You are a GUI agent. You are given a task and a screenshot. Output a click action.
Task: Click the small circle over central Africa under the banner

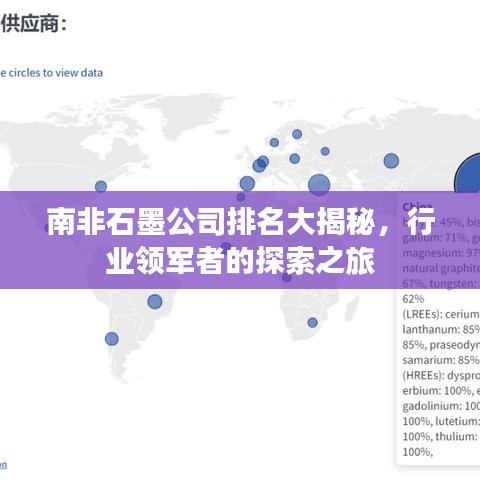point(287,277)
